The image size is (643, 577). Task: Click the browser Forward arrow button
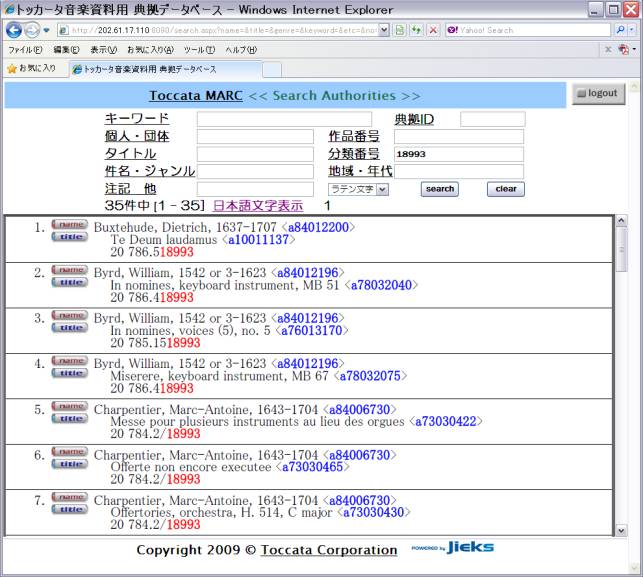coord(32,30)
